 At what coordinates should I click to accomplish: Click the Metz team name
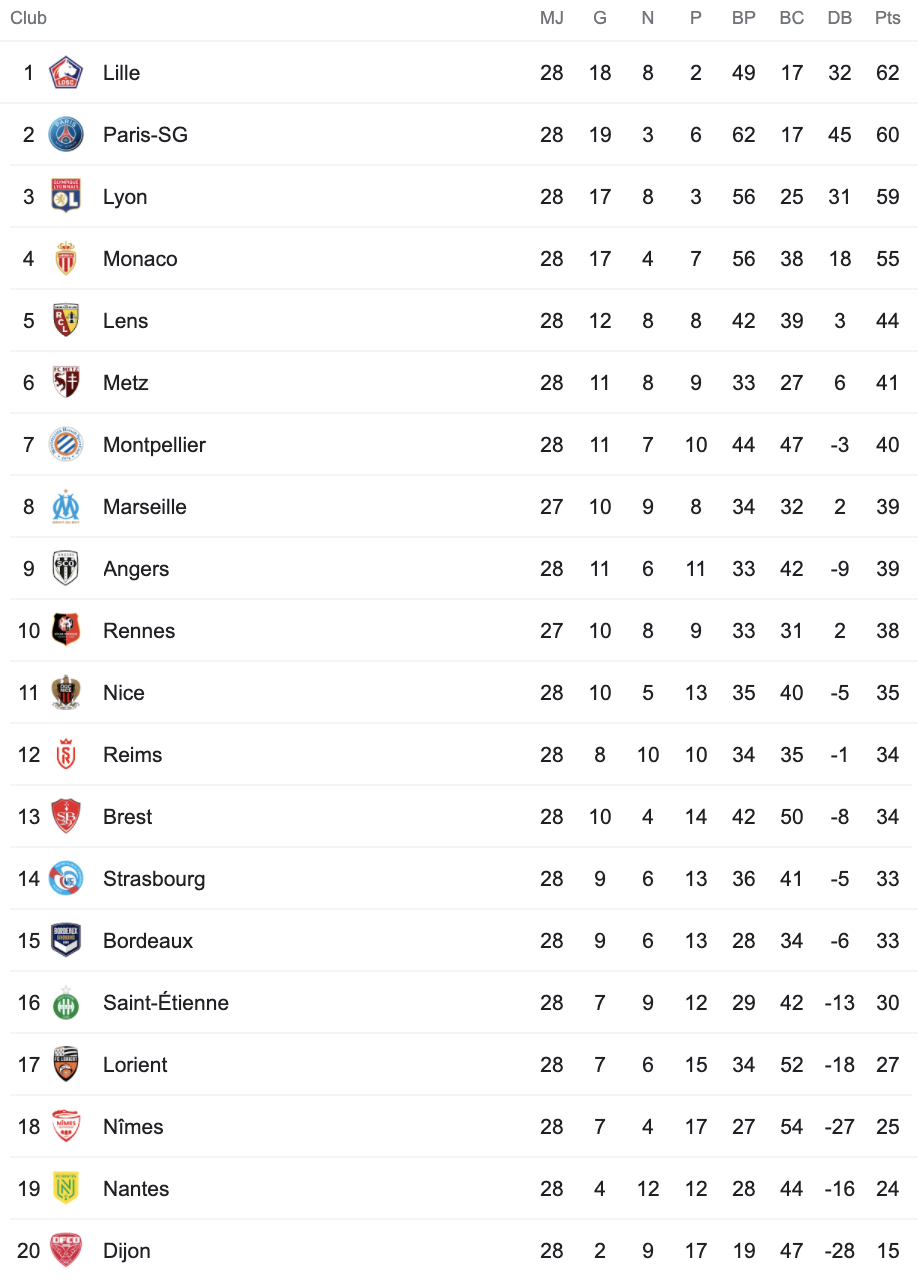(x=125, y=383)
